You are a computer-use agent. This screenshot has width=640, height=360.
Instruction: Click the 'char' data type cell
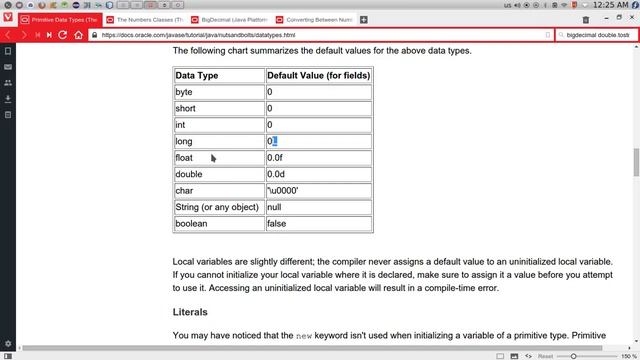[219, 191]
